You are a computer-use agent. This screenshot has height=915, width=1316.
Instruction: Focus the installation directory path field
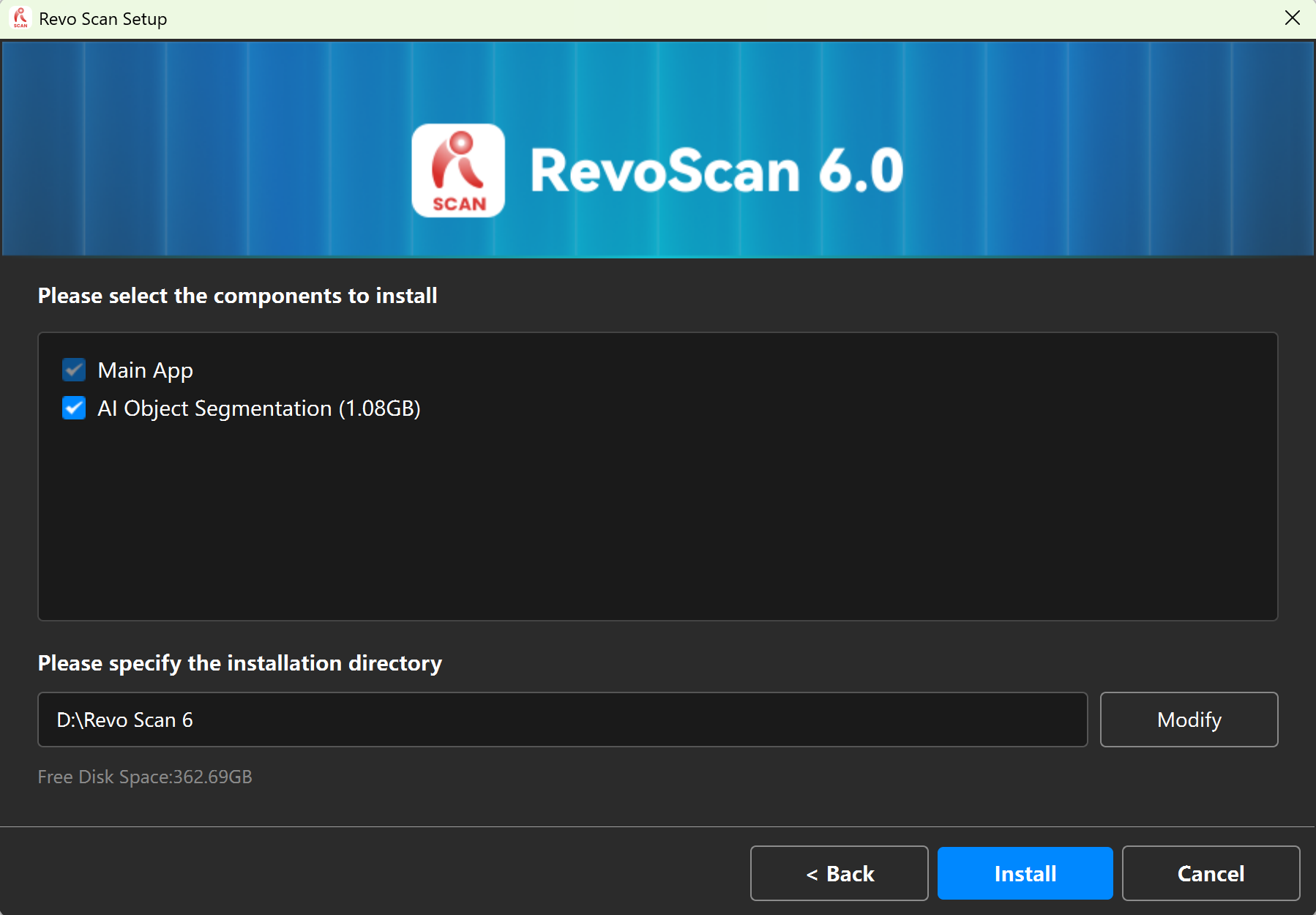coord(562,720)
